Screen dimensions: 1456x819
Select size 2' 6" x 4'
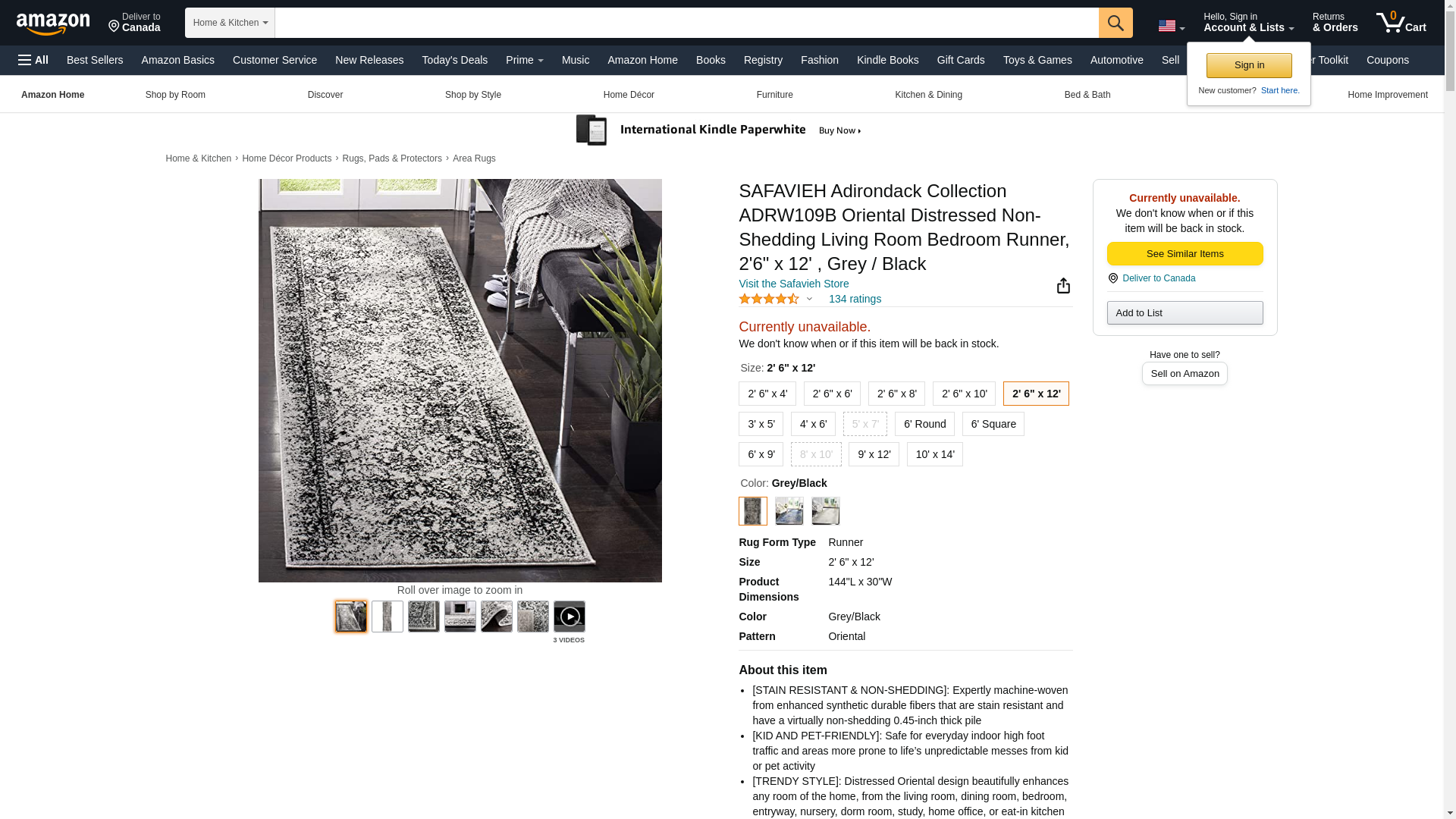[767, 394]
